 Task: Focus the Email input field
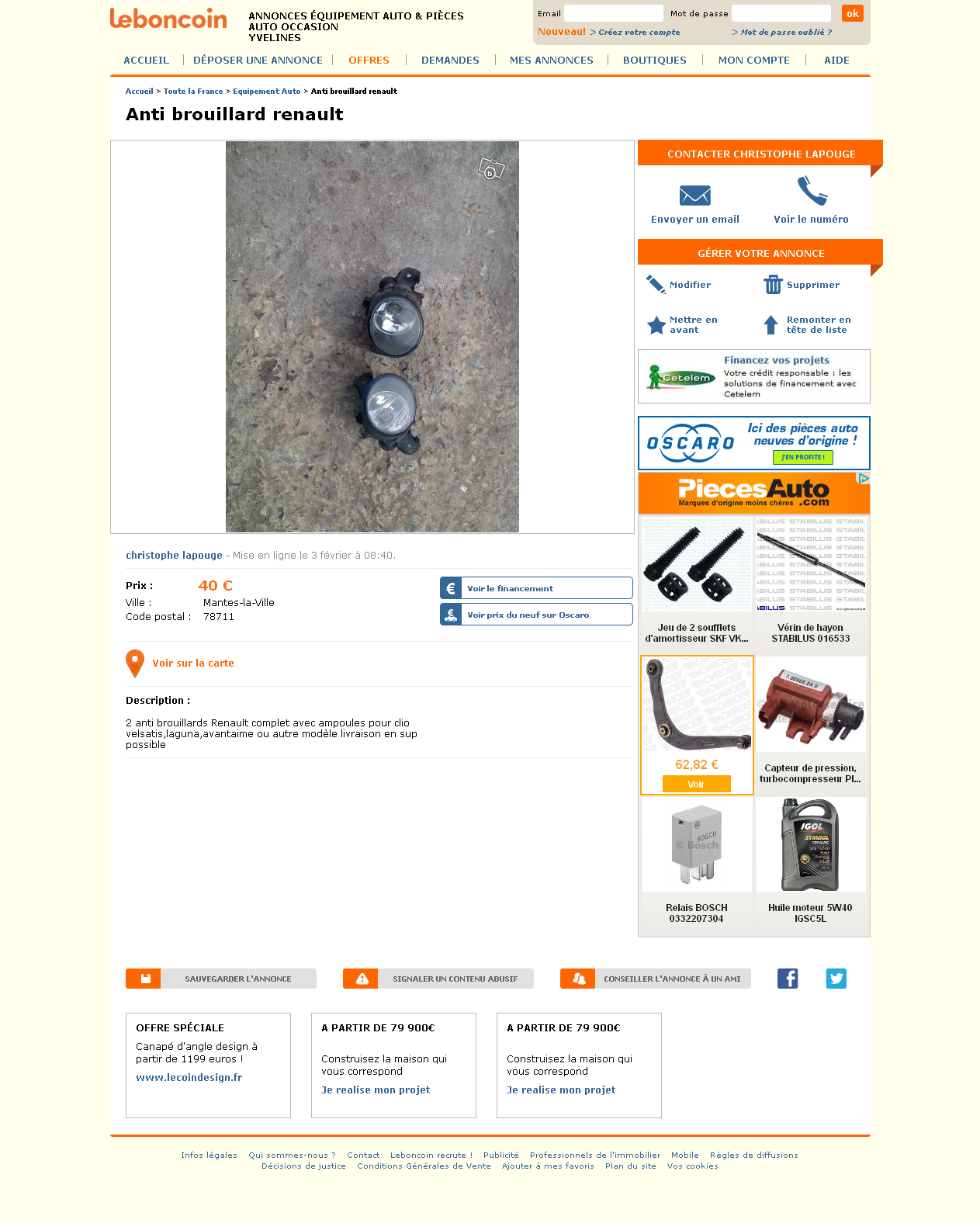(614, 13)
